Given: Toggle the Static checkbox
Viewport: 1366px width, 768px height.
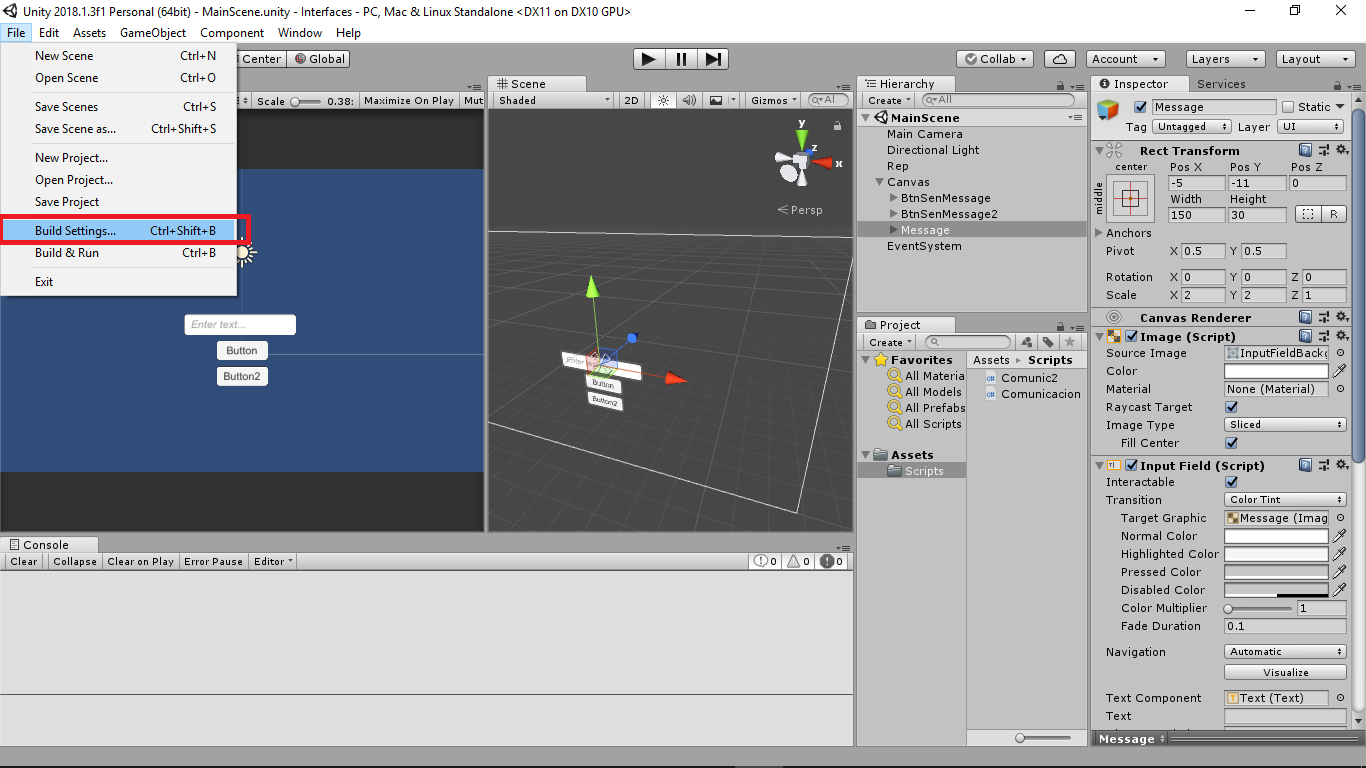Looking at the screenshot, I should pos(1288,107).
